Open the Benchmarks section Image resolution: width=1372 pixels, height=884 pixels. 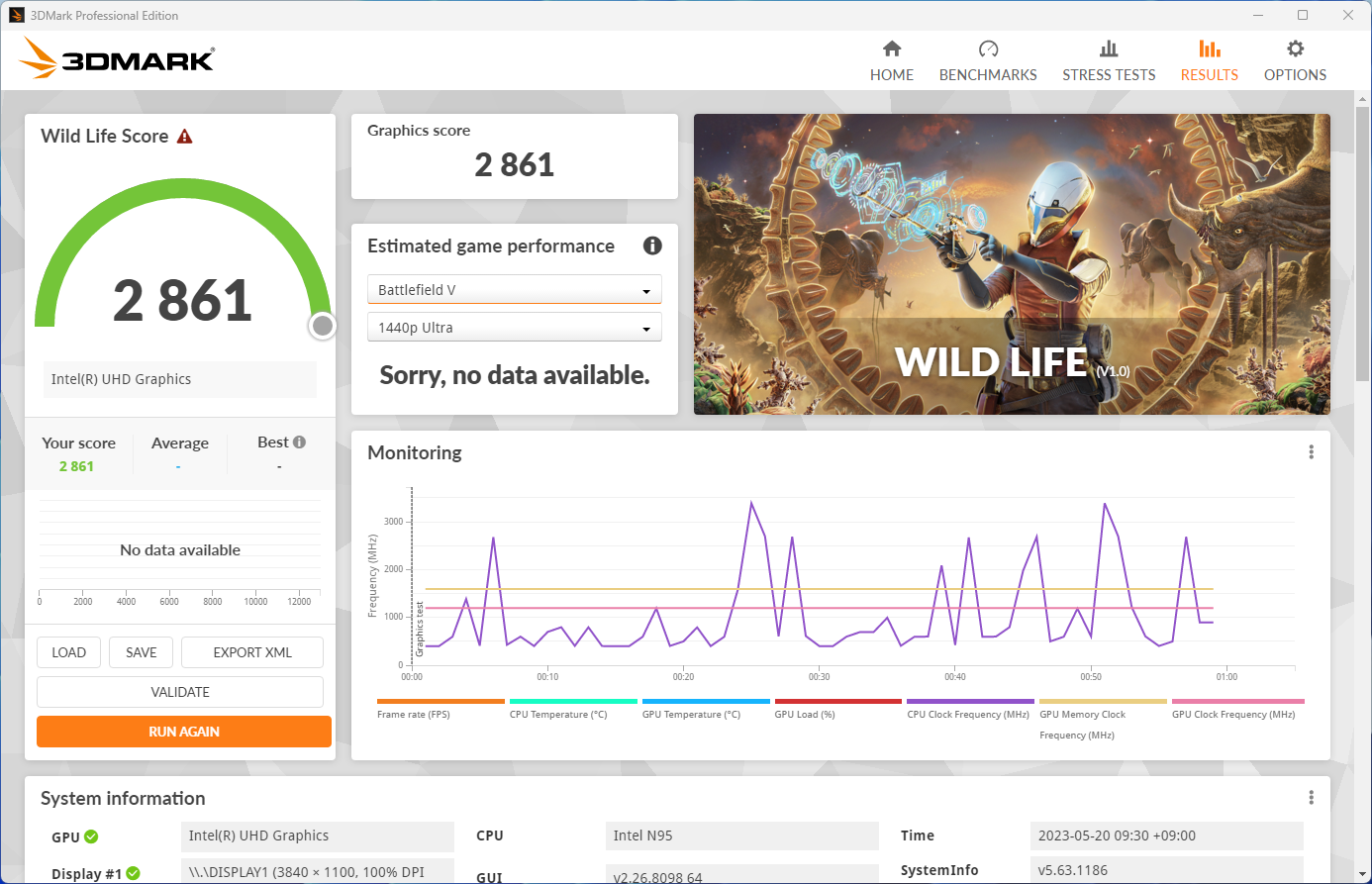988,59
